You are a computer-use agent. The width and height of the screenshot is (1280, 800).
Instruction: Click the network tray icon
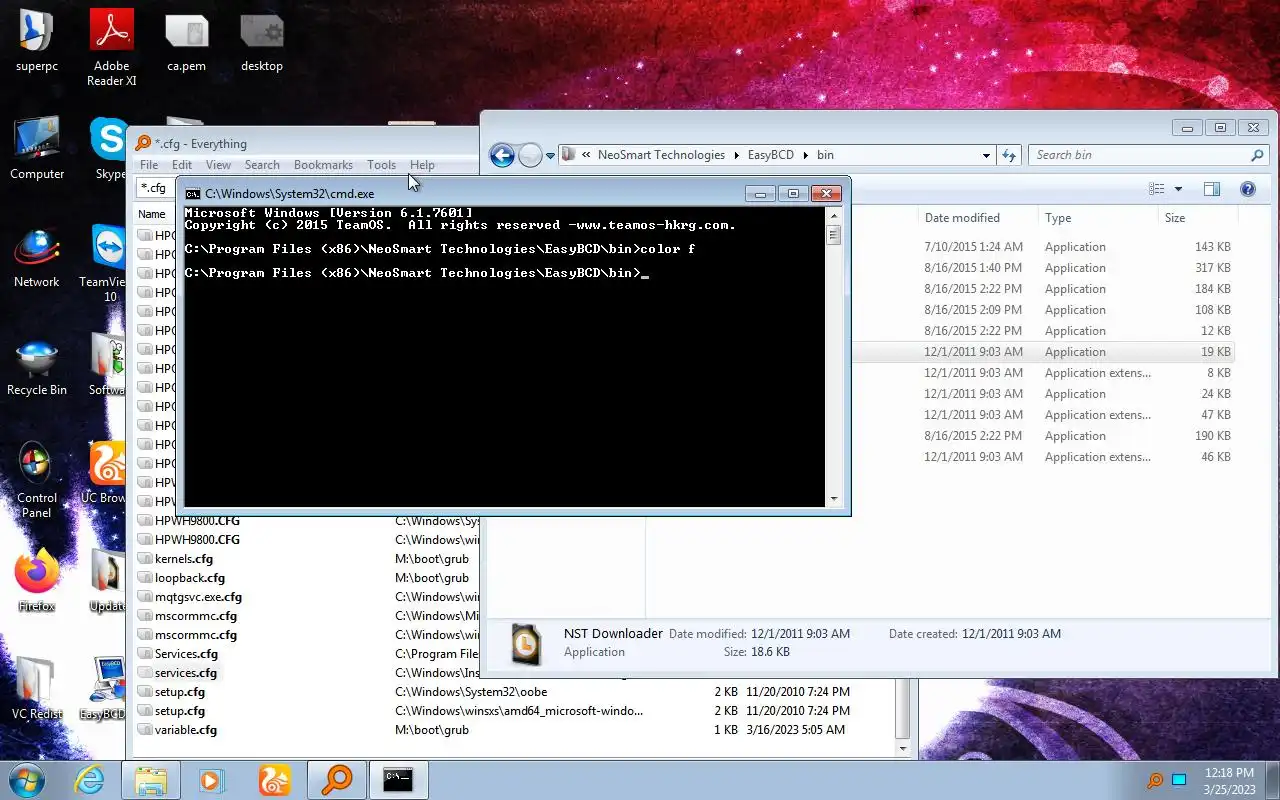(1179, 781)
